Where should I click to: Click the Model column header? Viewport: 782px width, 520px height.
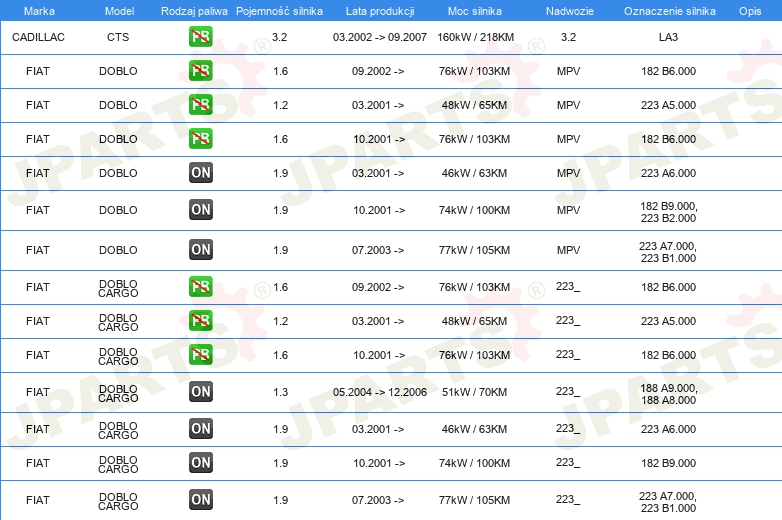[119, 11]
